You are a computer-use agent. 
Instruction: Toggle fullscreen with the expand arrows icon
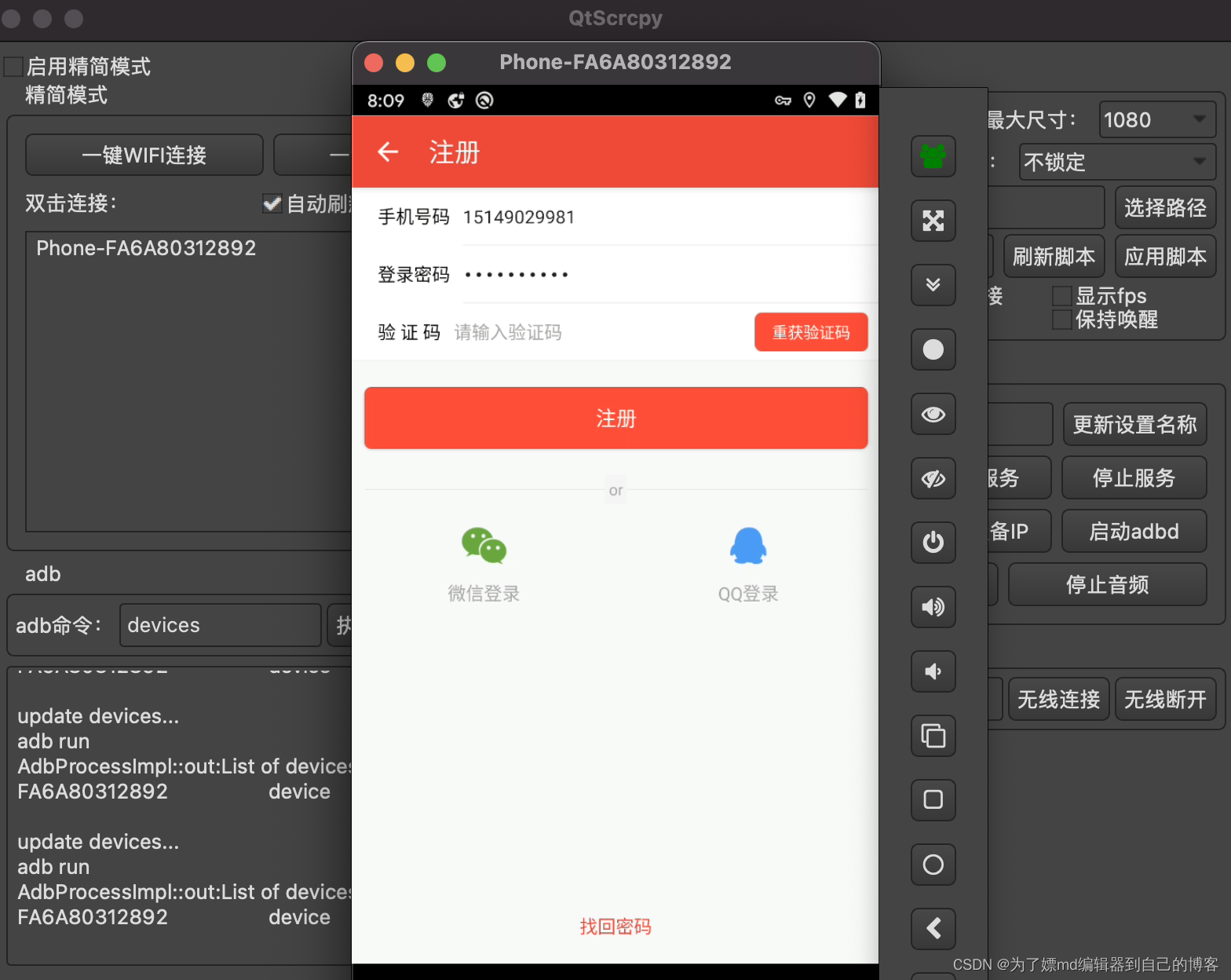point(933,221)
